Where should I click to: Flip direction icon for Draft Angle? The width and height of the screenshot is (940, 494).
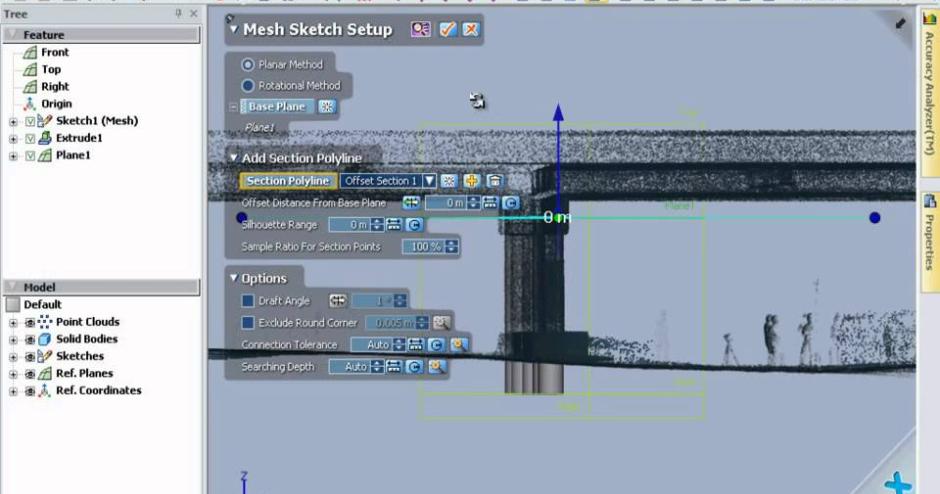point(338,301)
